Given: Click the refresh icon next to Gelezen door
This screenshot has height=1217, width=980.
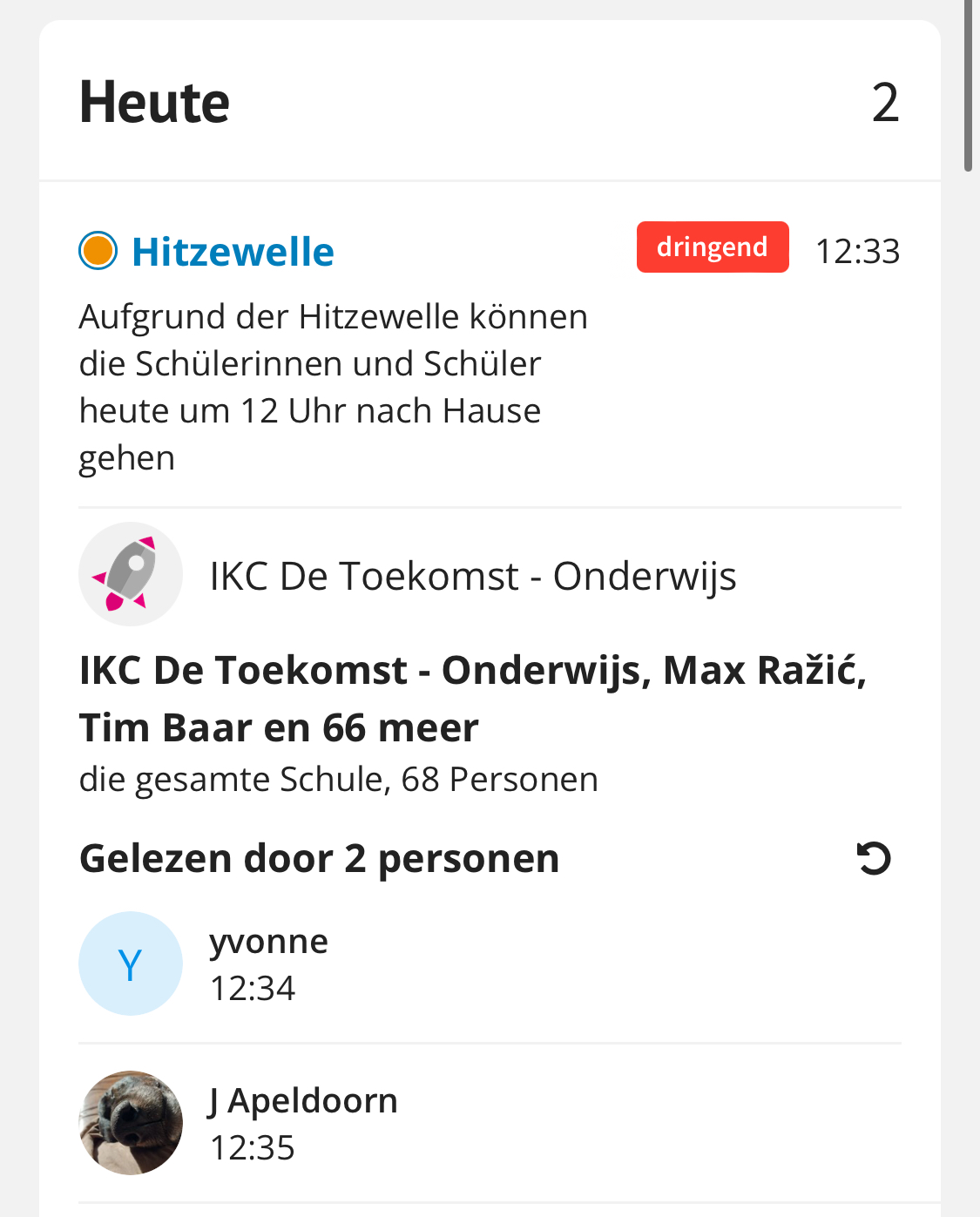Looking at the screenshot, I should [874, 858].
